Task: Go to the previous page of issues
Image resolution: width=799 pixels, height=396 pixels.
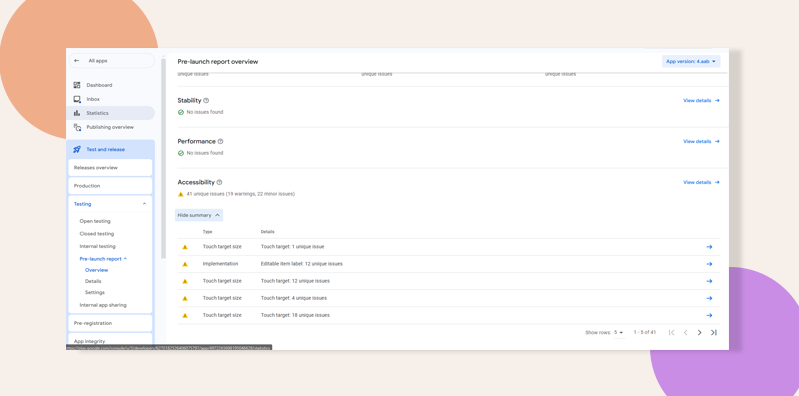Action: (x=685, y=332)
